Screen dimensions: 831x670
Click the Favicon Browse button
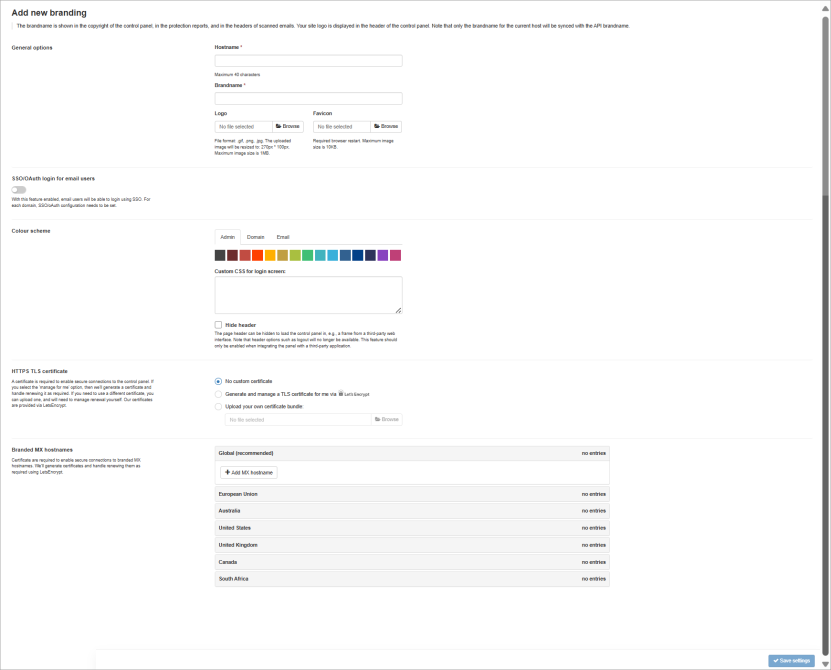coord(386,127)
